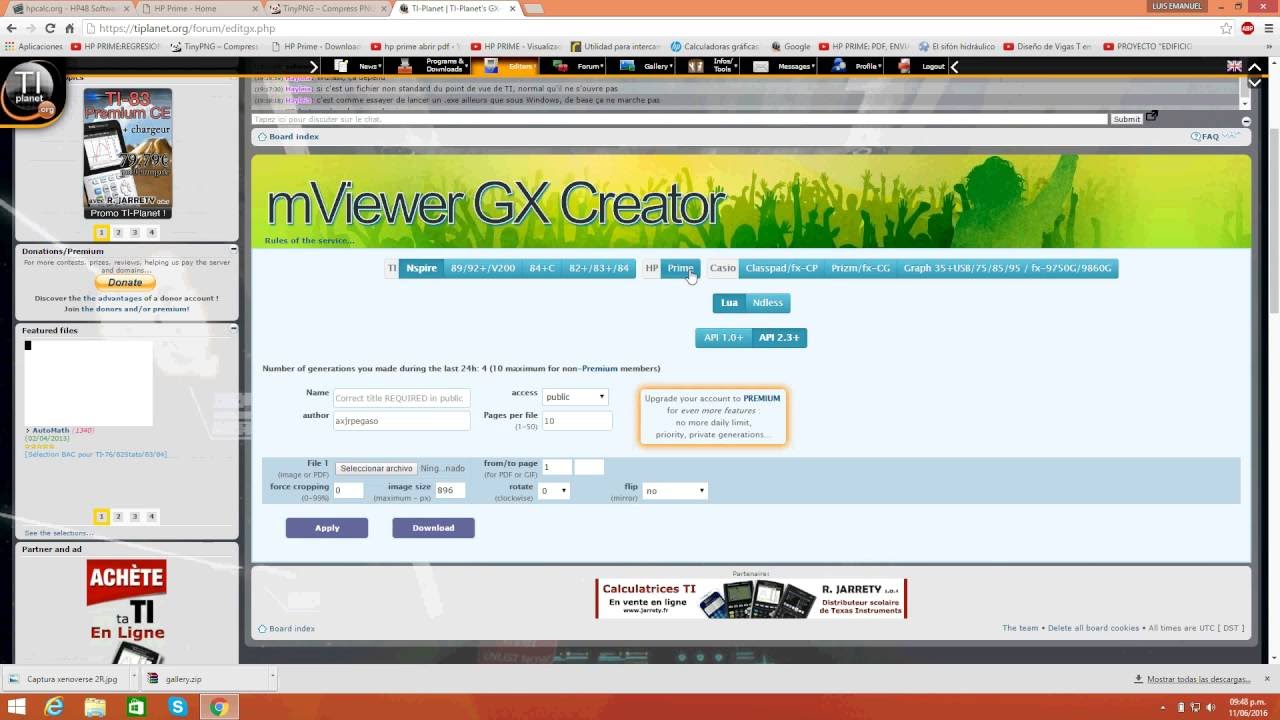1280x720 pixels.
Task: Click the UK flag language icon
Action: 1235,66
